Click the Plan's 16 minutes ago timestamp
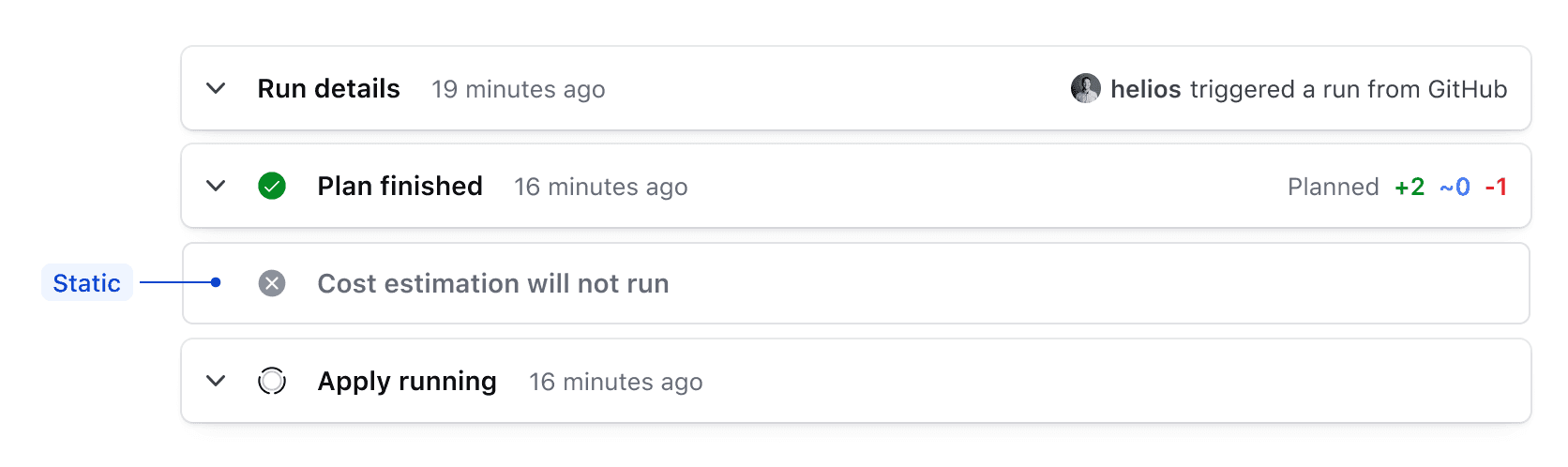1568x467 pixels. coord(600,188)
